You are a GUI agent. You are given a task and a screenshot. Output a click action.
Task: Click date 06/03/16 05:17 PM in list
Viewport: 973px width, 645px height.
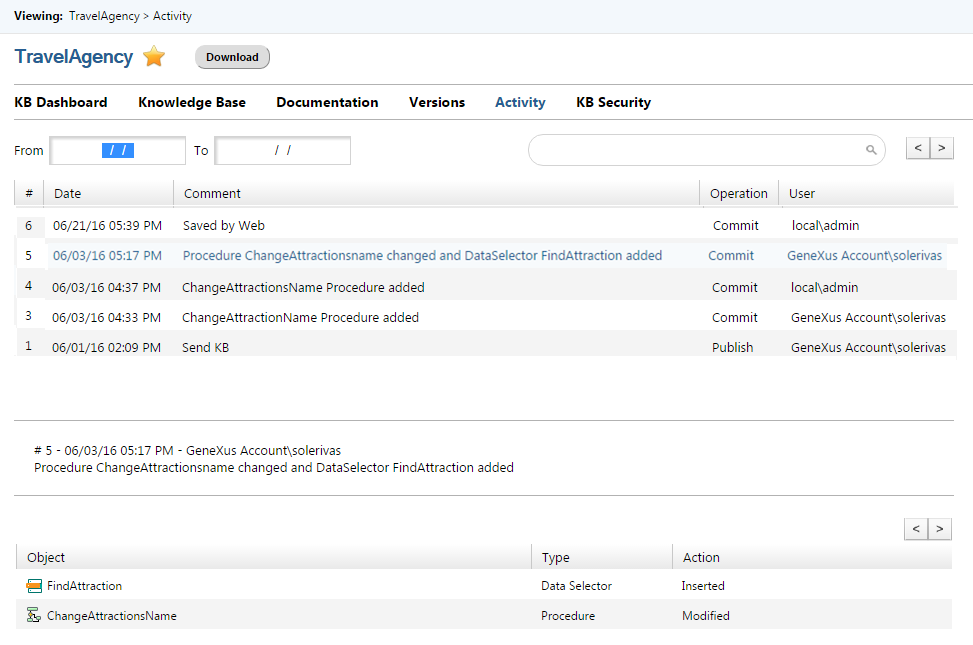tap(107, 255)
